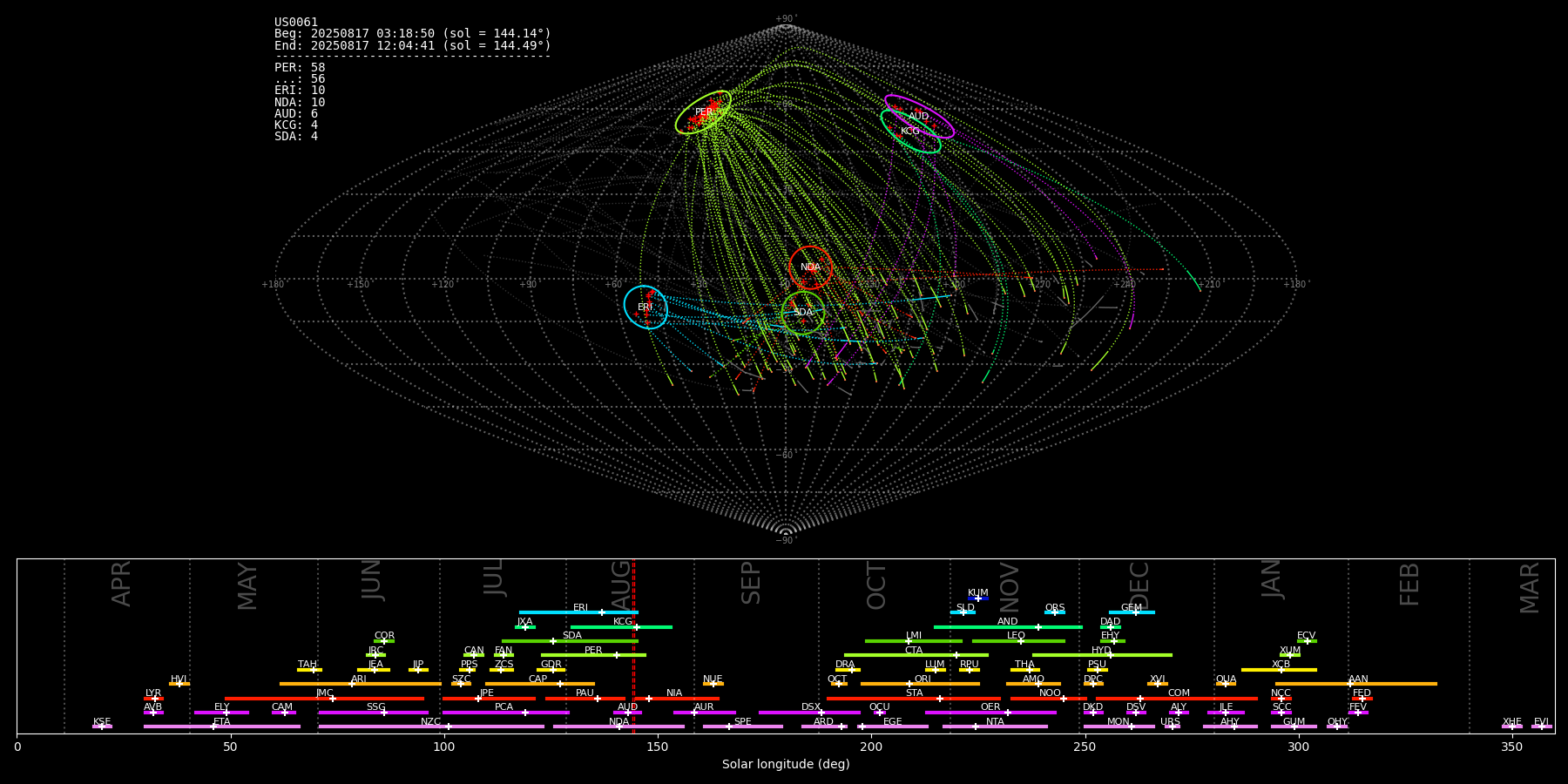Click the ERI cyan radiant circle on map

tap(645, 308)
